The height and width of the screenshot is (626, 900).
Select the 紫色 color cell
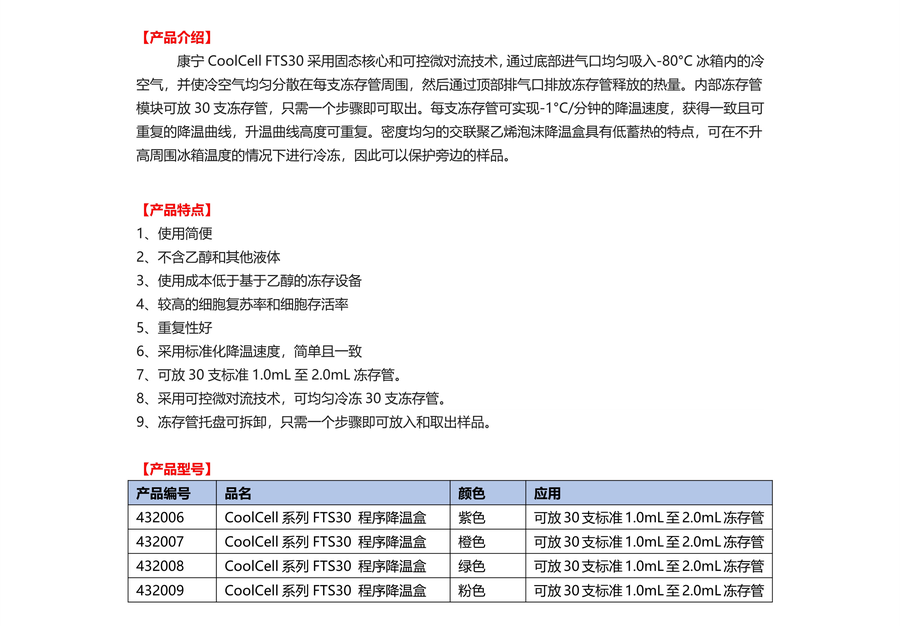point(488,518)
